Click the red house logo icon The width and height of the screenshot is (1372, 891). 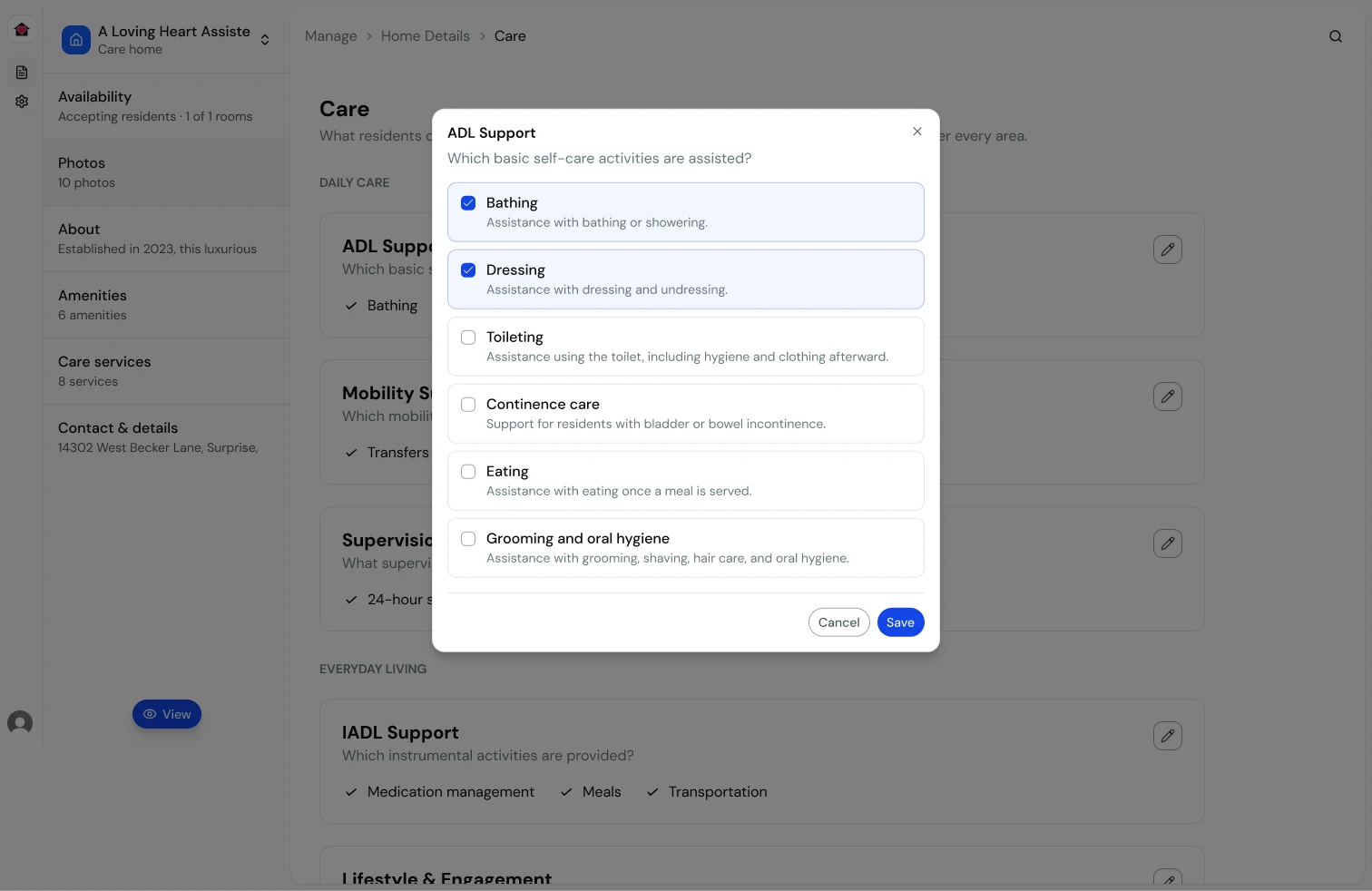[x=22, y=30]
